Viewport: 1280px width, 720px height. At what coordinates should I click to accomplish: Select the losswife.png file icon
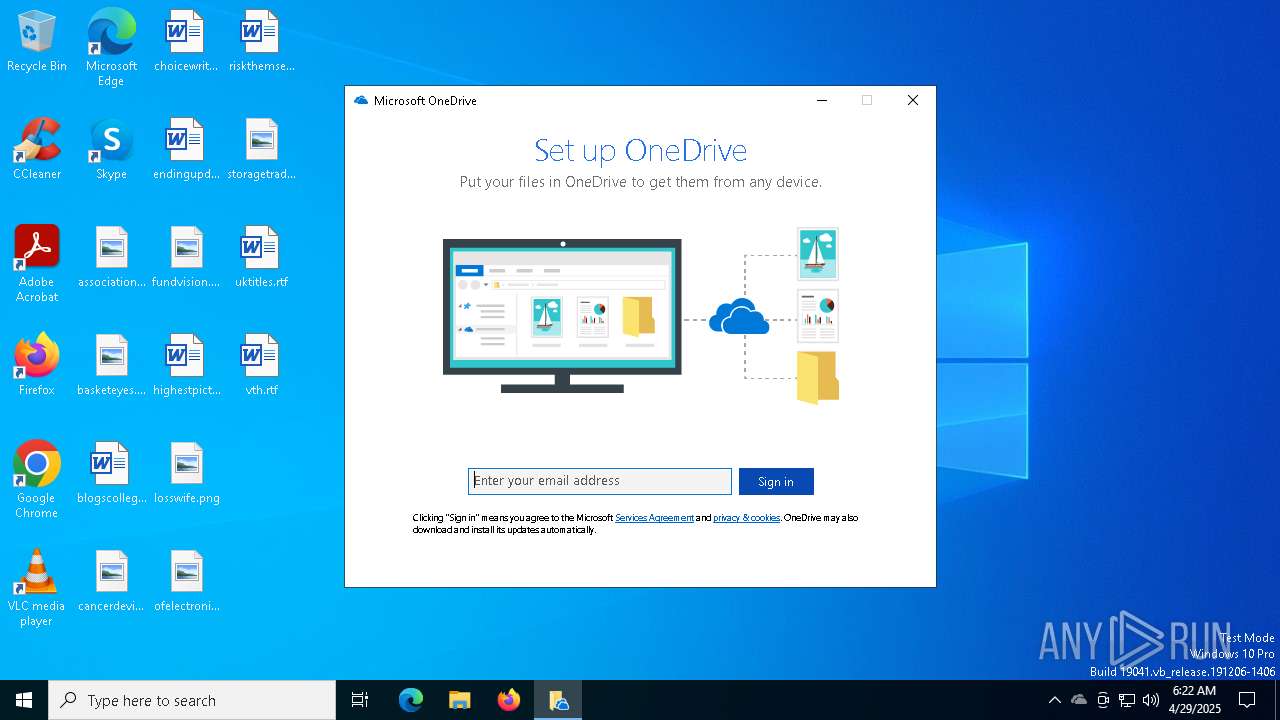tap(186, 474)
